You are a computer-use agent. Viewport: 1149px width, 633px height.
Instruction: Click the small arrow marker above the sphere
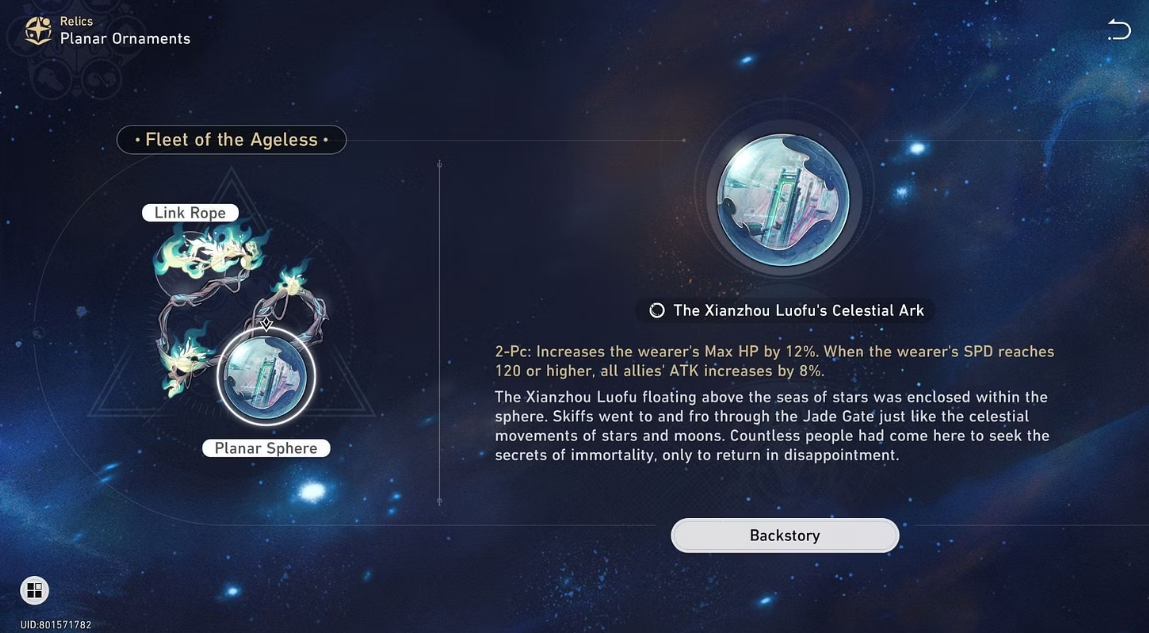tap(266, 323)
